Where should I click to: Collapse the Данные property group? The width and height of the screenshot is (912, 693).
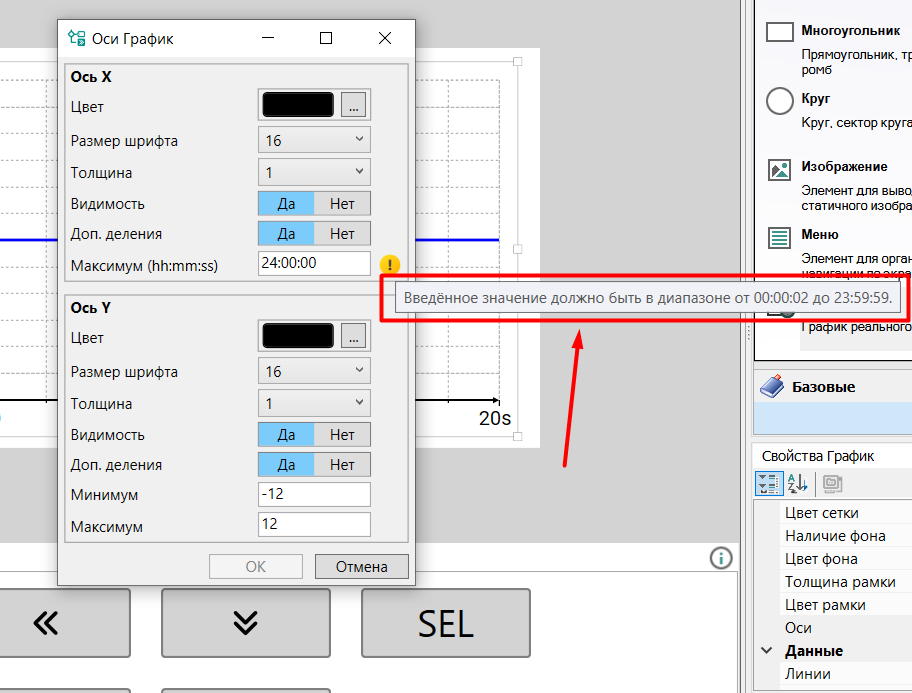click(x=767, y=651)
